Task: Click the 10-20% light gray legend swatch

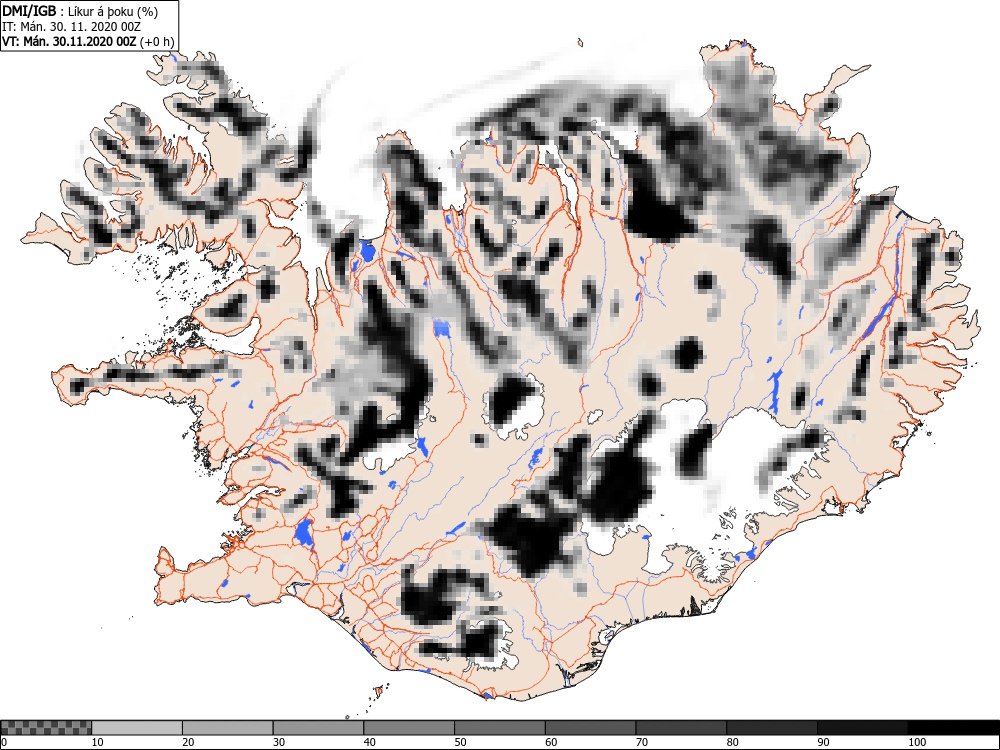Action: click(x=137, y=728)
